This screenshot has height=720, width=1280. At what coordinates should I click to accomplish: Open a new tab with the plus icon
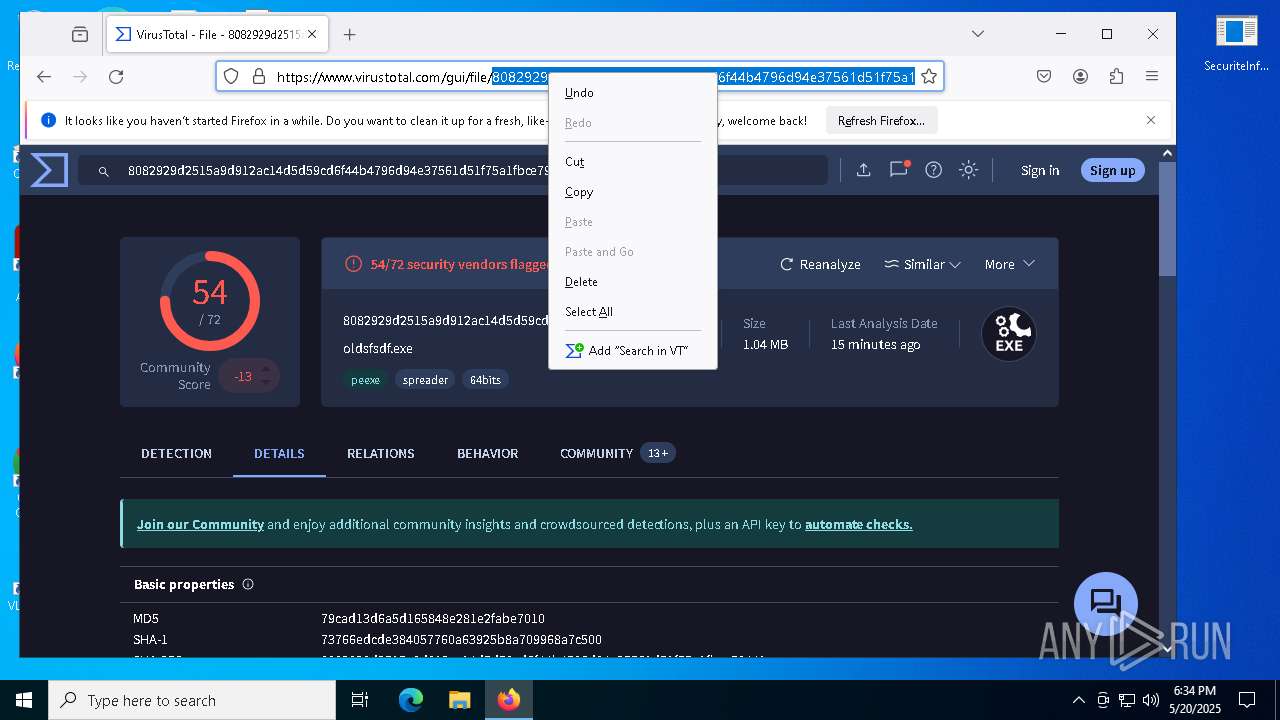(x=349, y=34)
